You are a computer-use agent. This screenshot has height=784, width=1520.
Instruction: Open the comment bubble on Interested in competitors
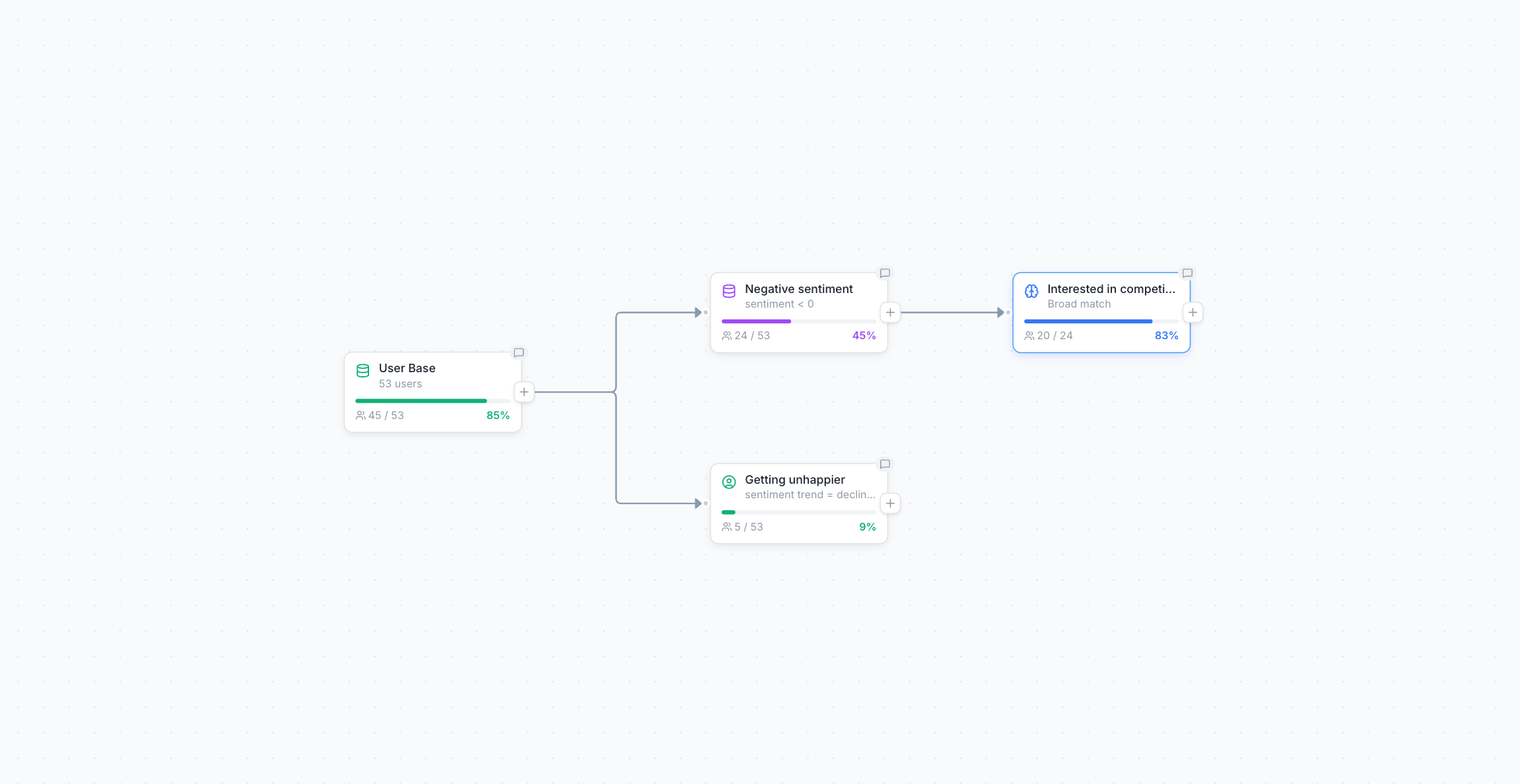pos(1188,273)
